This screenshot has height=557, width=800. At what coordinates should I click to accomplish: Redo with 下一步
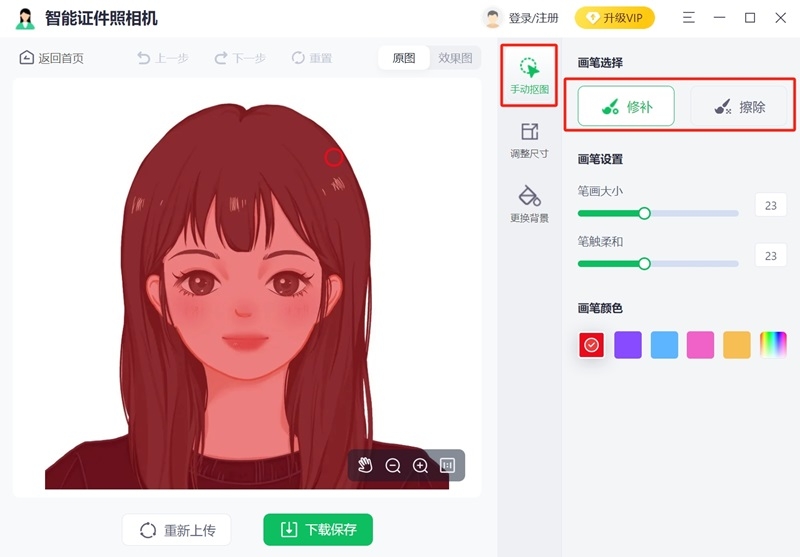pos(240,58)
